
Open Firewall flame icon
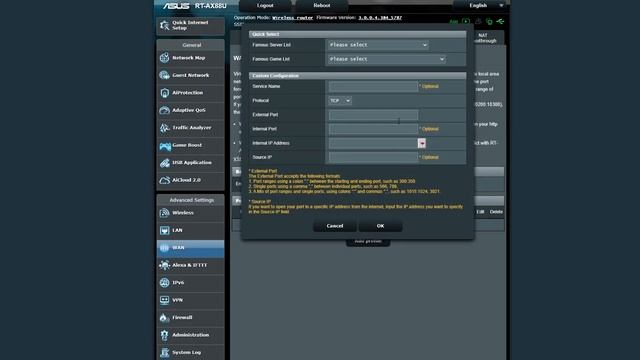click(164, 318)
